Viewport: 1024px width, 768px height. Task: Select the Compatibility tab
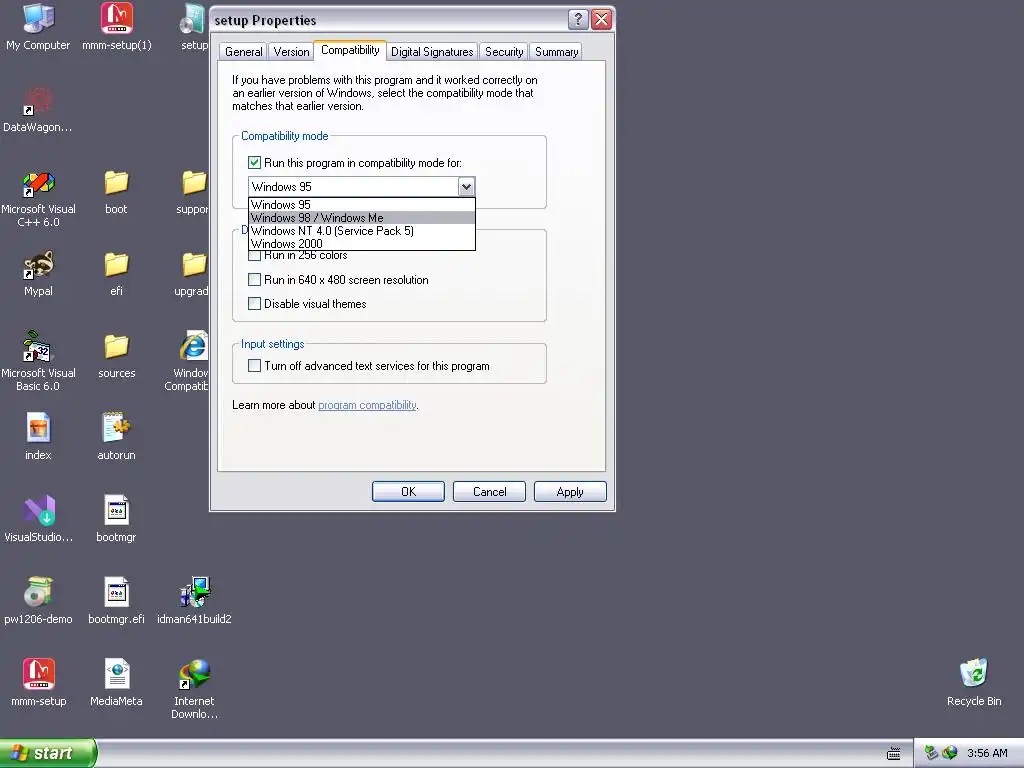[350, 50]
